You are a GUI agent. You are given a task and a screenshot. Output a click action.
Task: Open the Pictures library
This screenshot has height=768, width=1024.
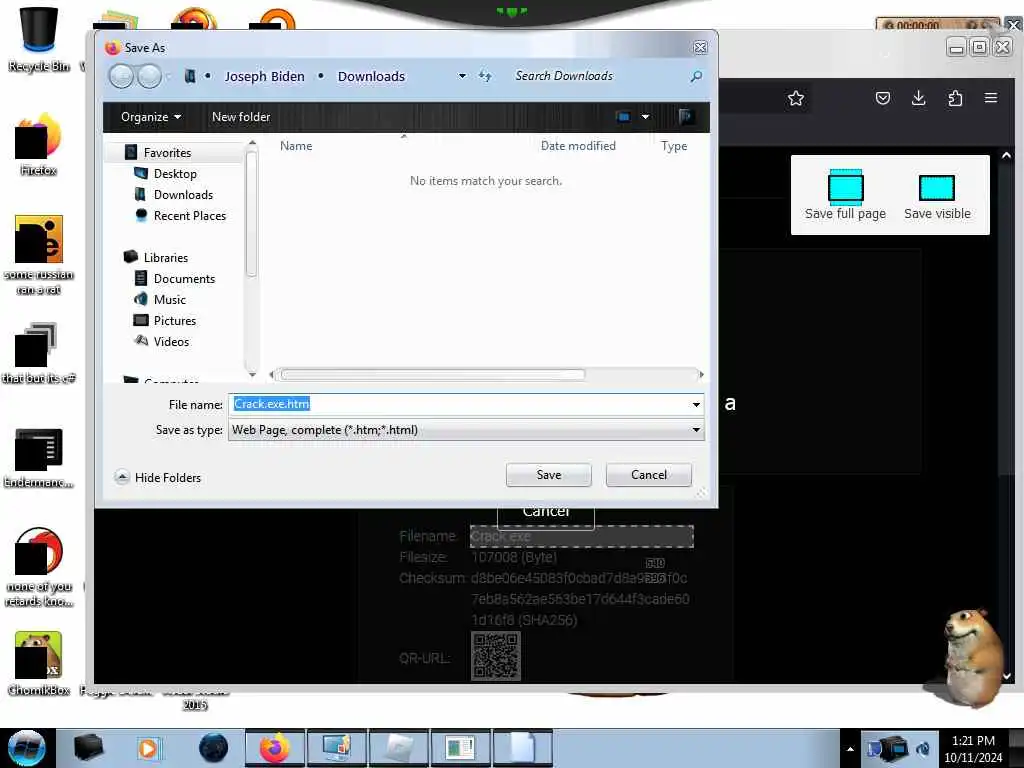click(x=174, y=320)
